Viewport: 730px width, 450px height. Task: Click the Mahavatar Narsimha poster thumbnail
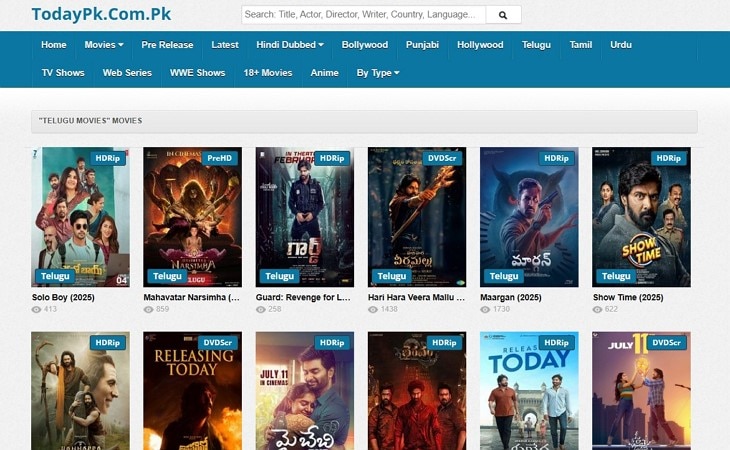pos(193,217)
